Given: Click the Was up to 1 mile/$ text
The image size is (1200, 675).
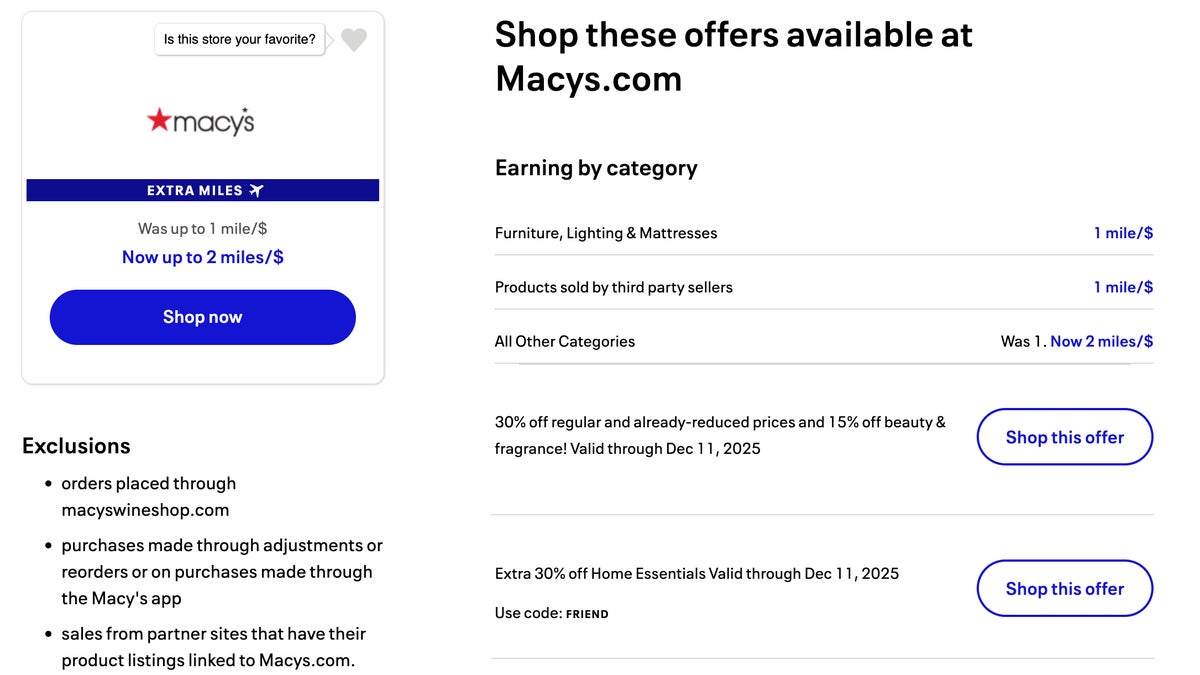Looking at the screenshot, I should point(202,228).
